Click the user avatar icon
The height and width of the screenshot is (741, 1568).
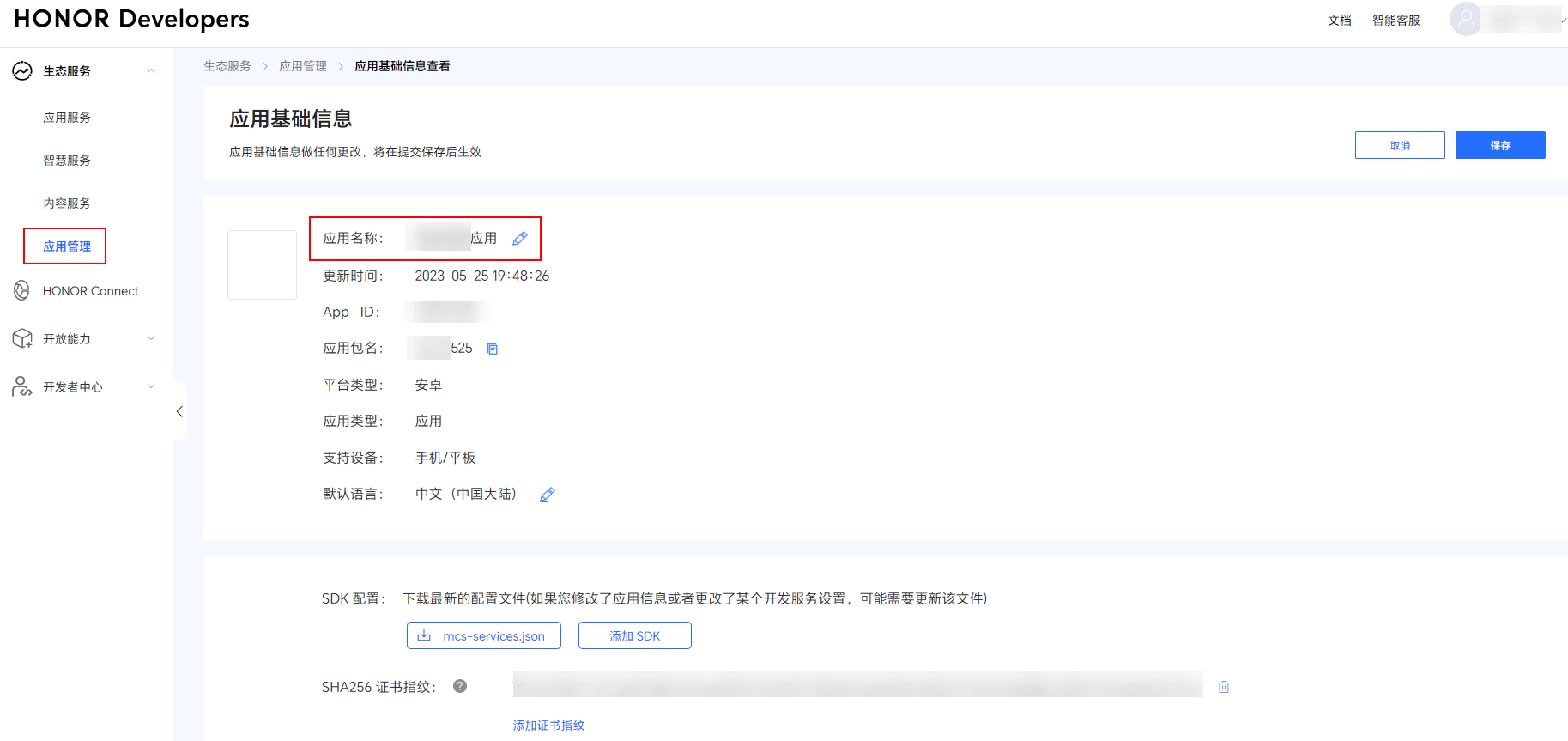point(1466,19)
